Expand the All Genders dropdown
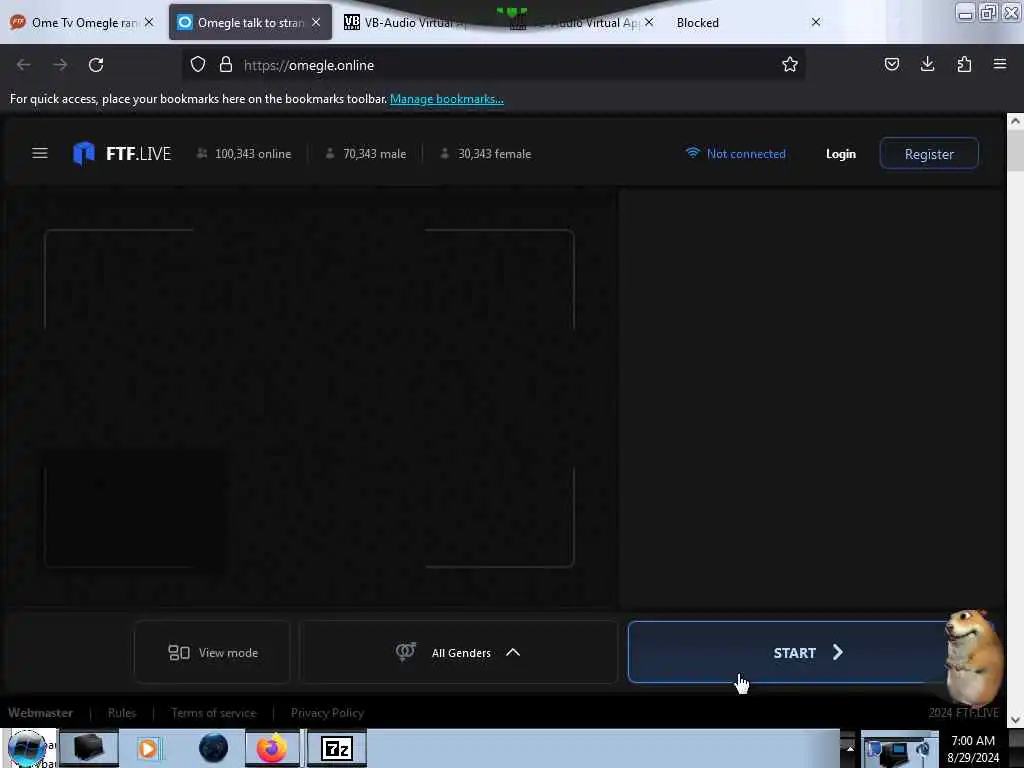 458,652
